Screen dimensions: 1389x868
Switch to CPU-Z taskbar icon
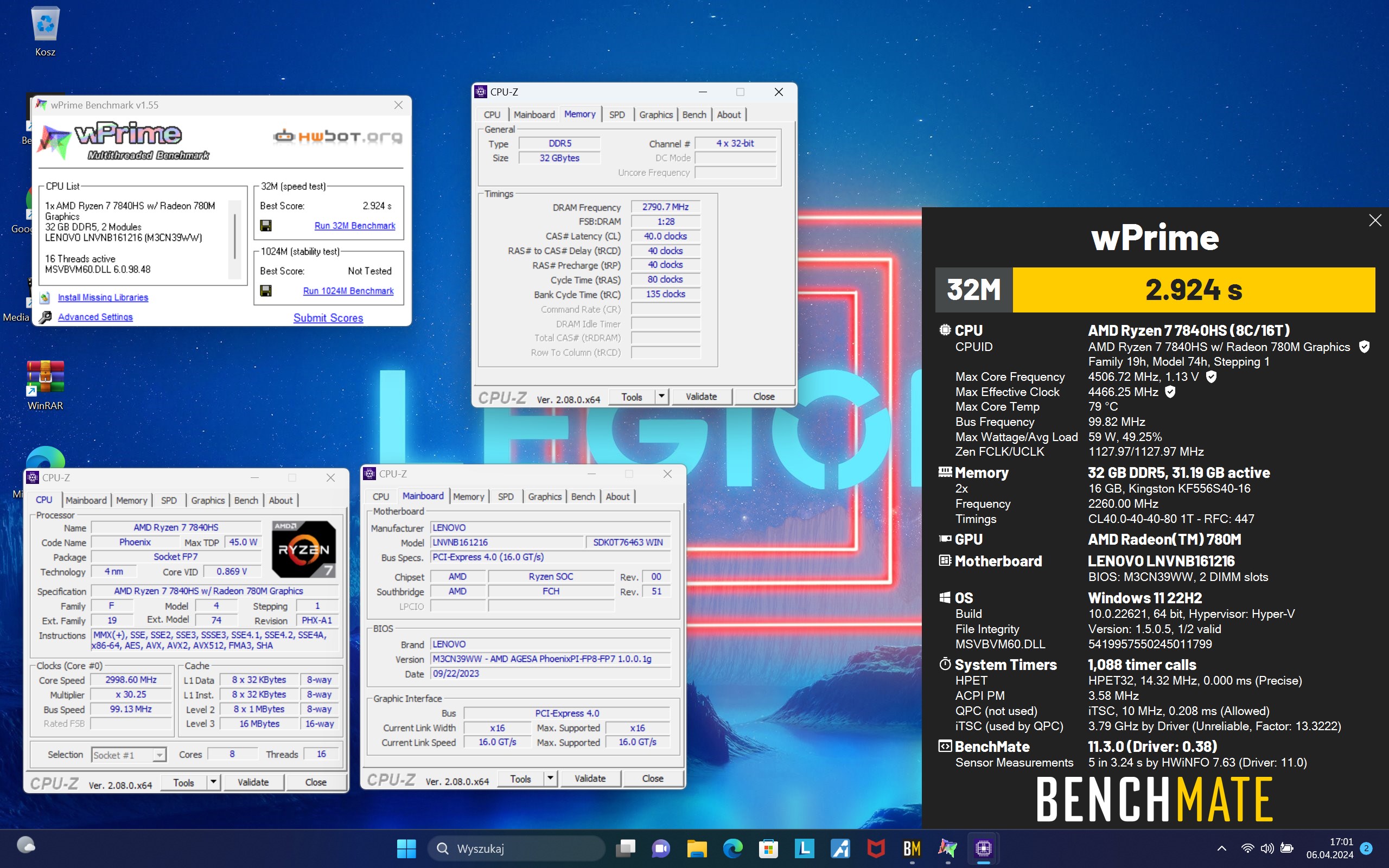(983, 848)
